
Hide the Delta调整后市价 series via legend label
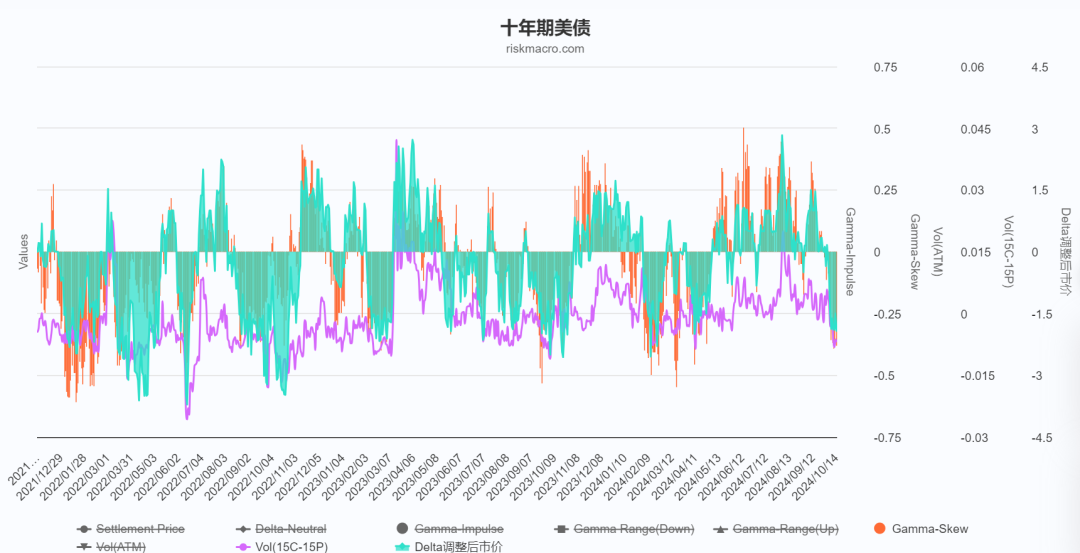point(459,547)
